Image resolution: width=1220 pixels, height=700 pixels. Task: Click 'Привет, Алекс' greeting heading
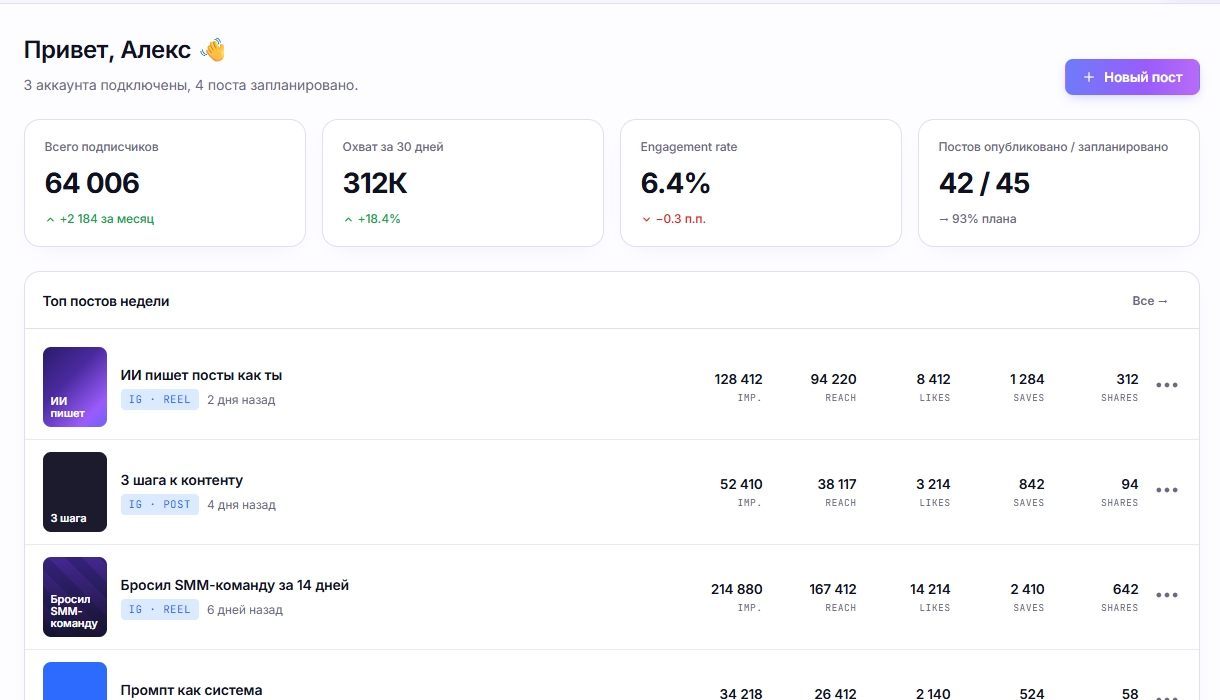(x=107, y=50)
